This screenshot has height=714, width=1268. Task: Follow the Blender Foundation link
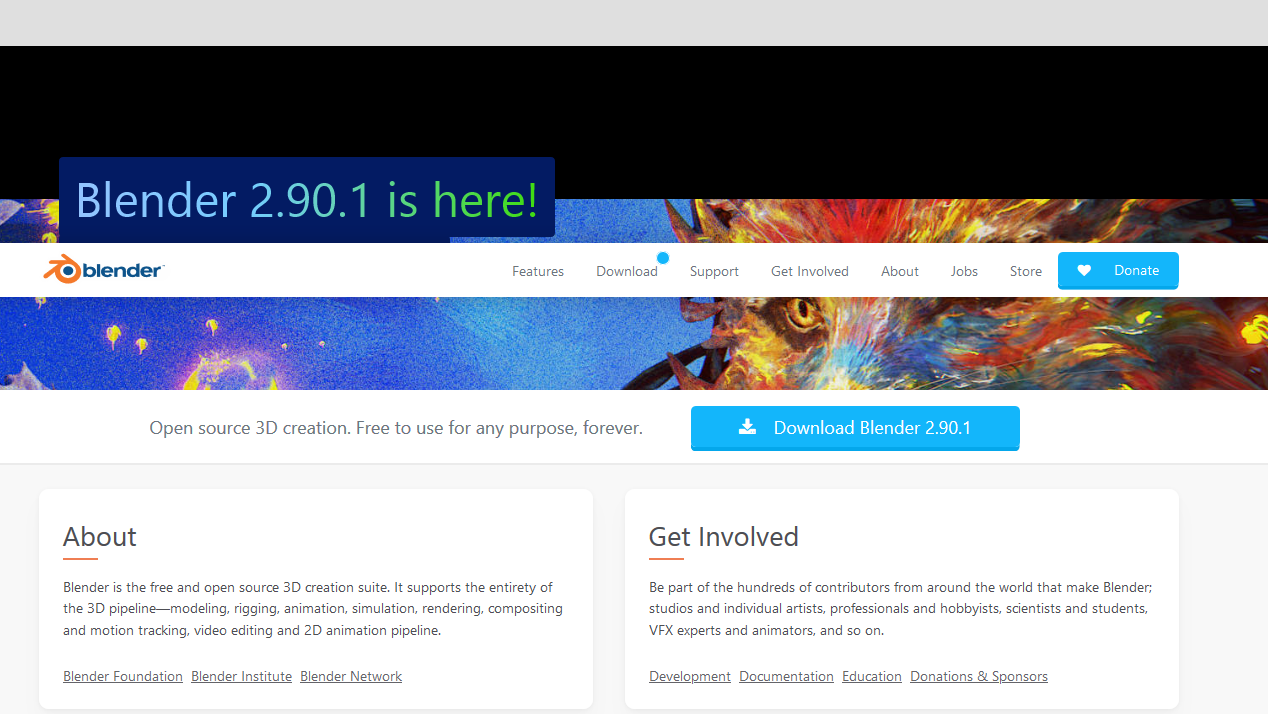point(123,677)
